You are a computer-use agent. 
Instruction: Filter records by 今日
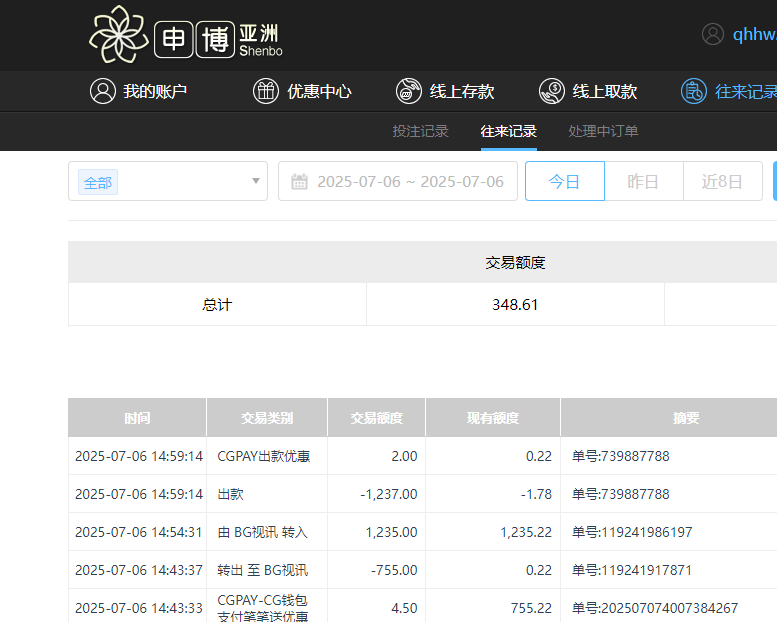coord(564,181)
